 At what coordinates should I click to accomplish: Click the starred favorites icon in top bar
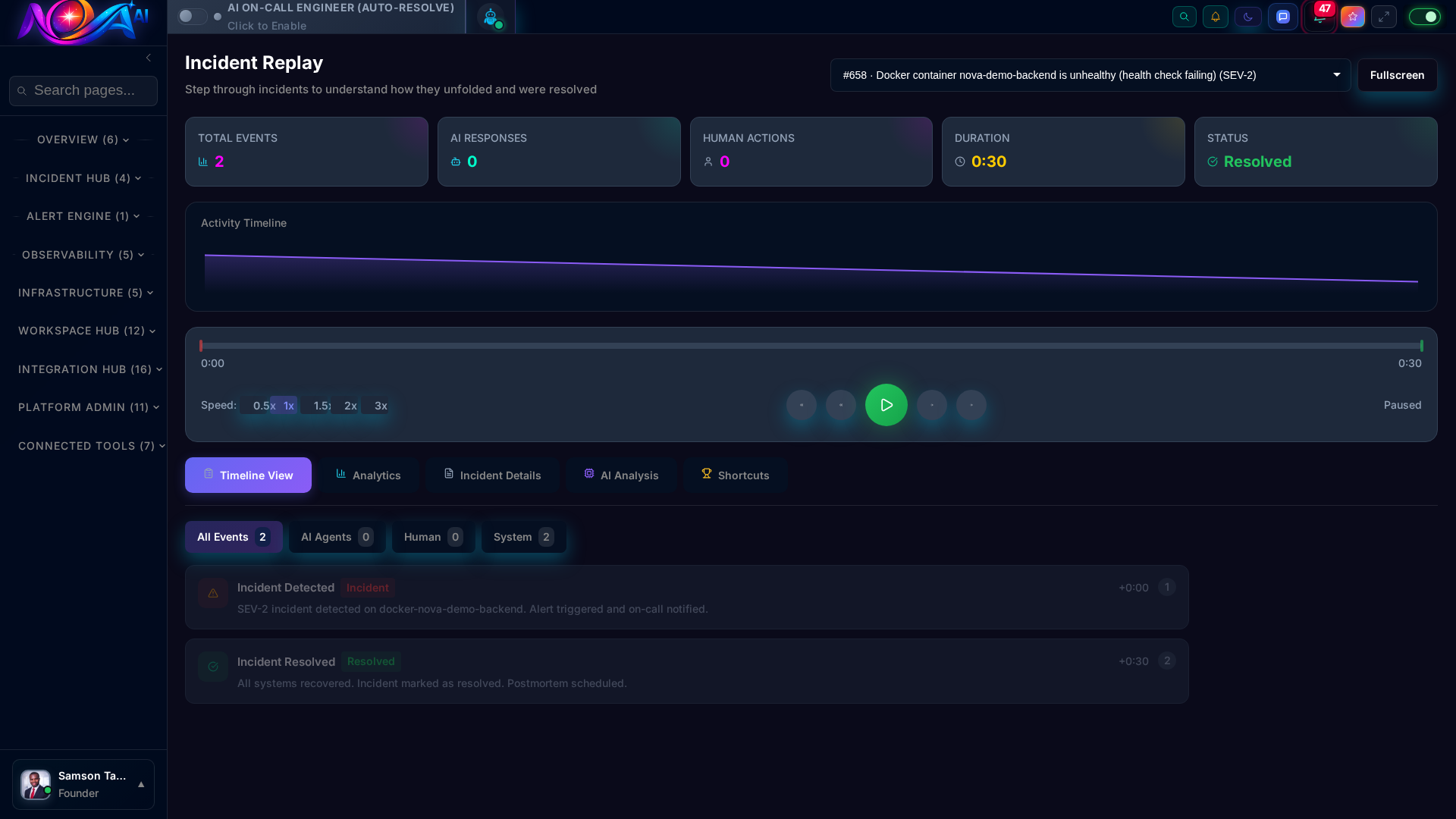[x=1353, y=16]
